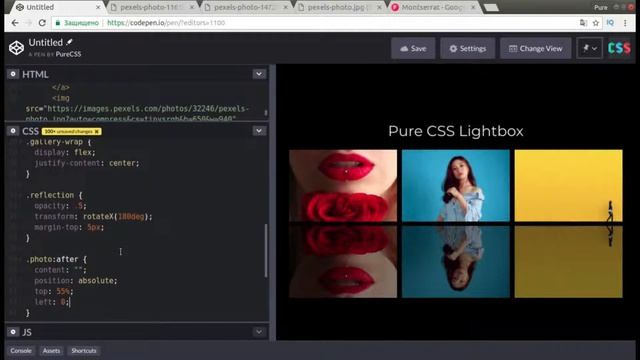Click the IQ extension icon
Screen dimensions: 640x360
(610, 23)
